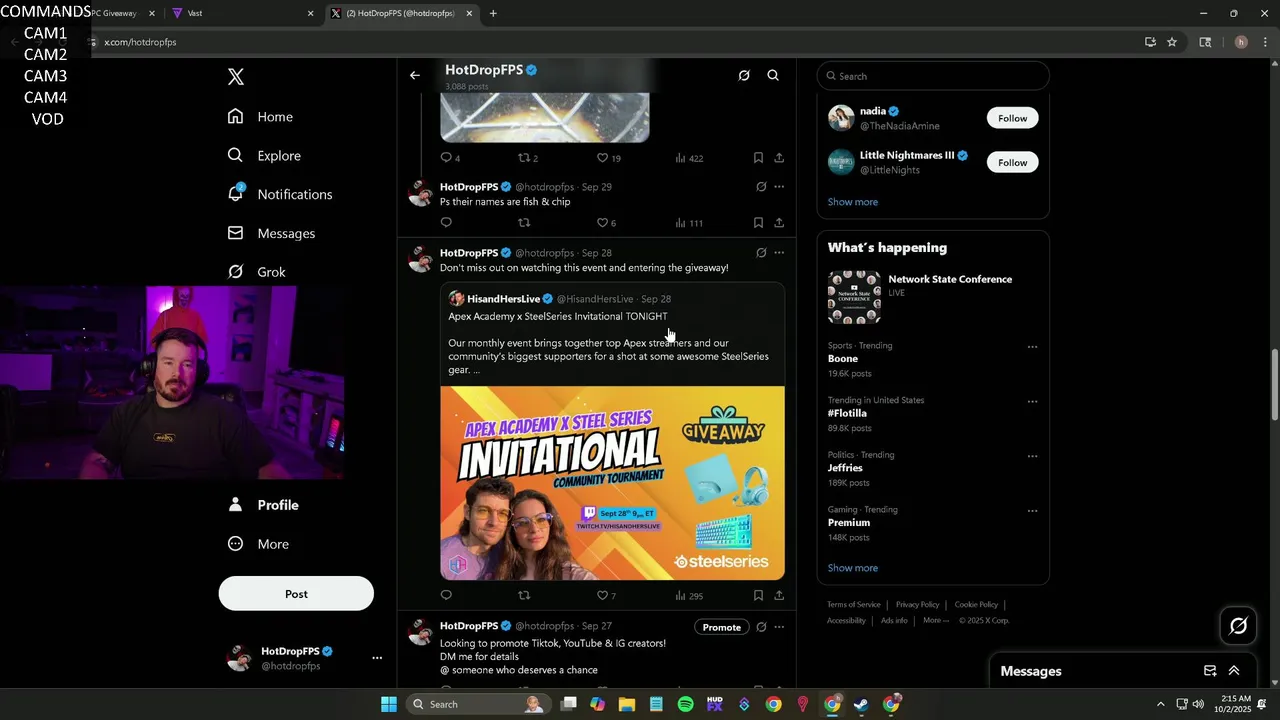Reply to the post with 4 replies

[x=446, y=158]
